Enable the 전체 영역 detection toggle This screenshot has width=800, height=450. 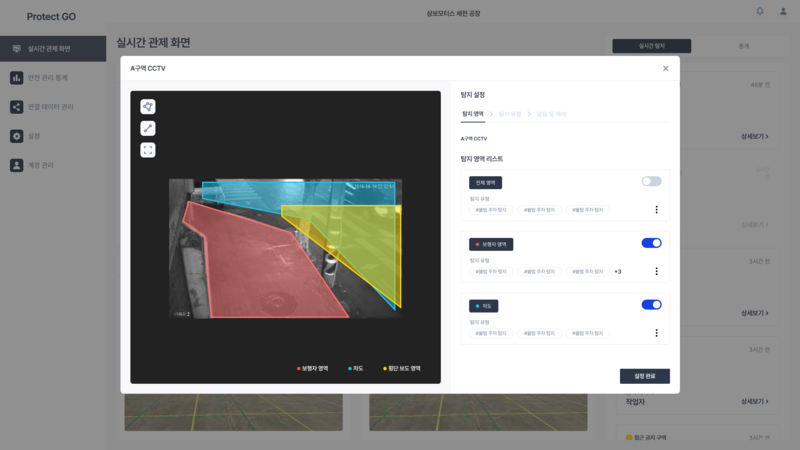click(652, 181)
